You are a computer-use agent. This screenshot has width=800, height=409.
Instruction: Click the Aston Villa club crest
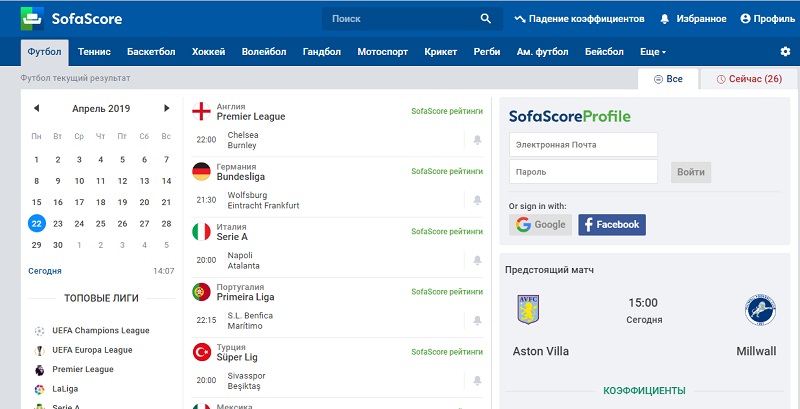pos(527,309)
